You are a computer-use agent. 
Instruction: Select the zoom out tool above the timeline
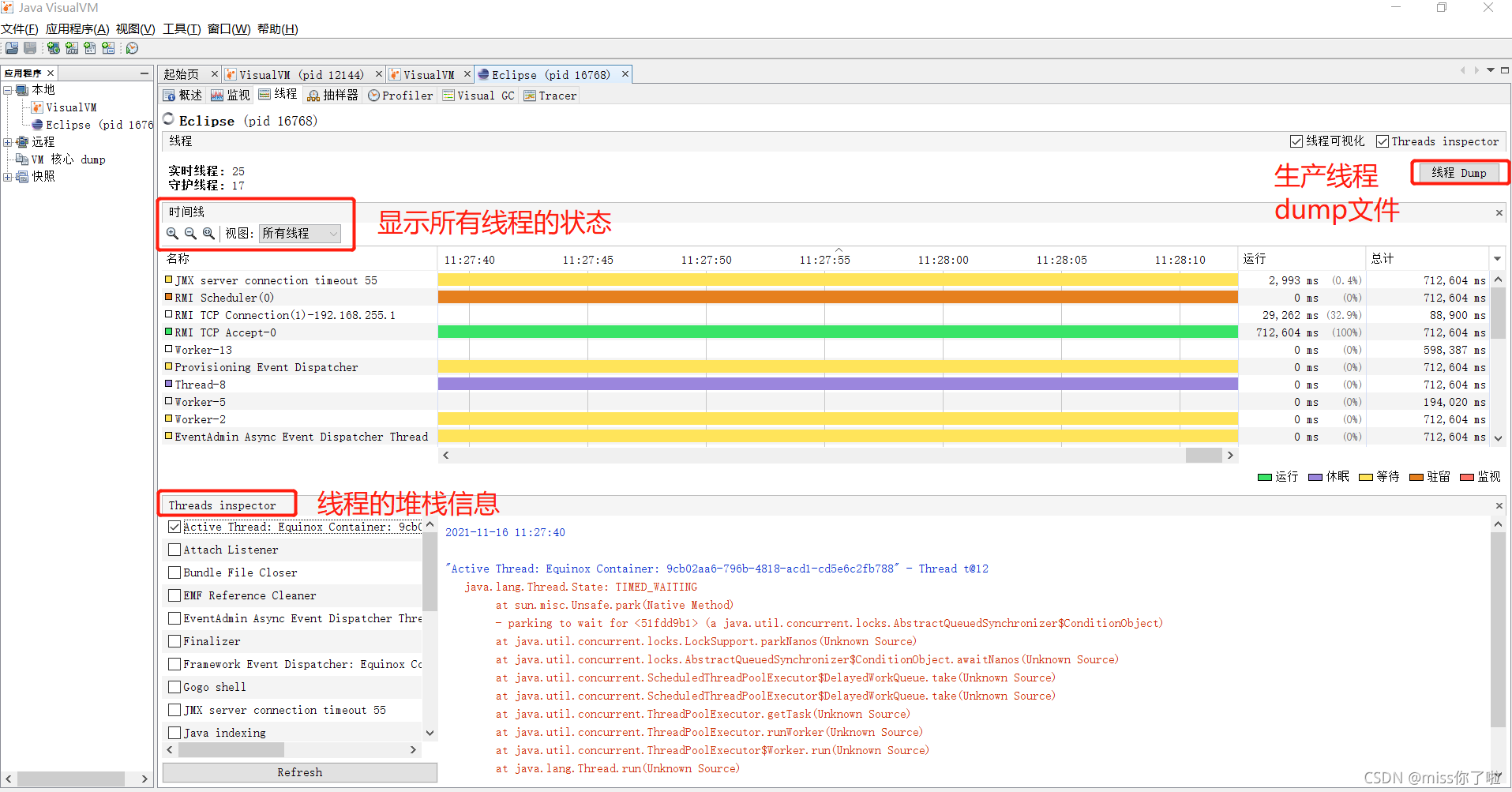(189, 233)
